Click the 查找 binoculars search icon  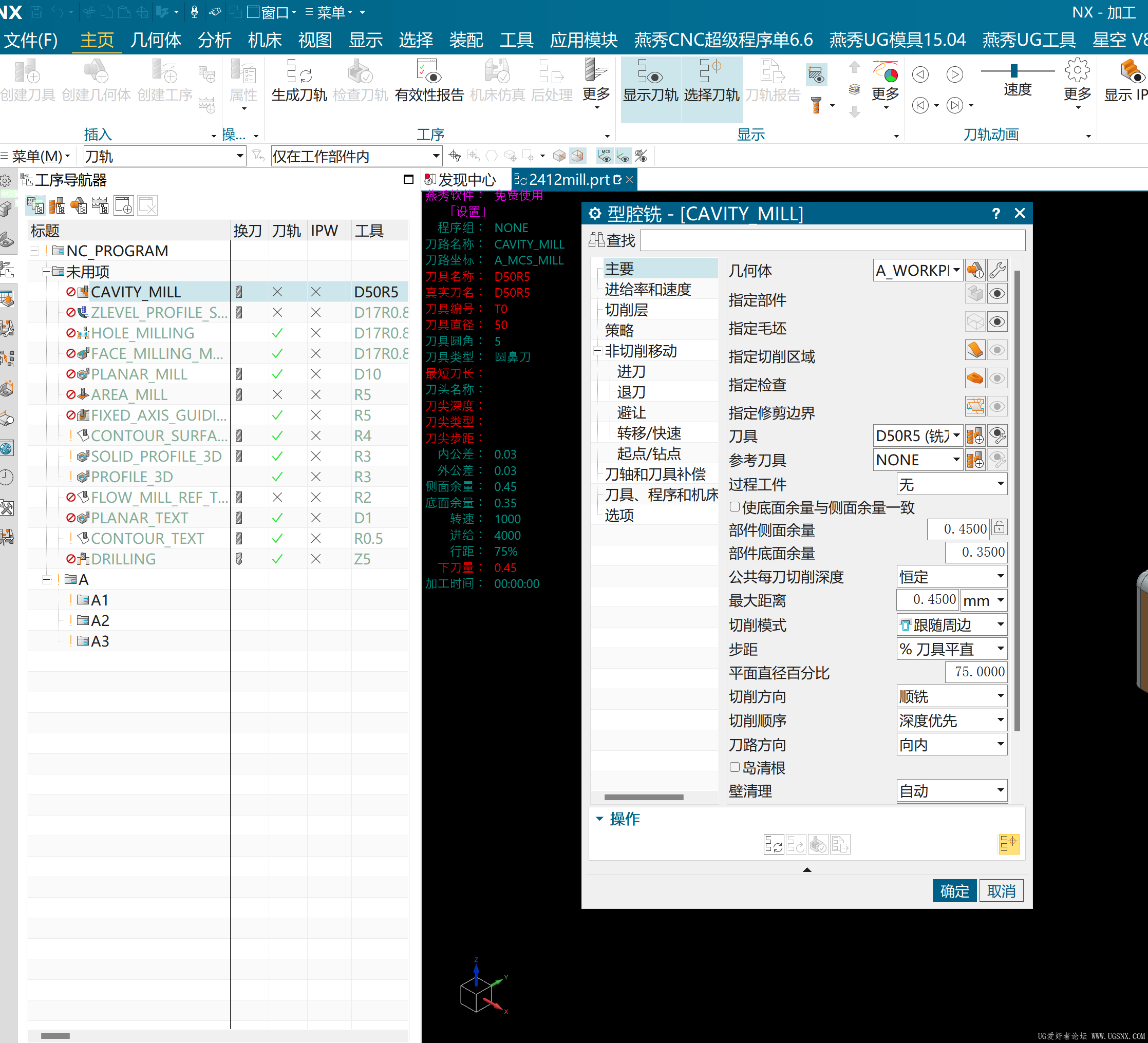pyautogui.click(x=596, y=240)
